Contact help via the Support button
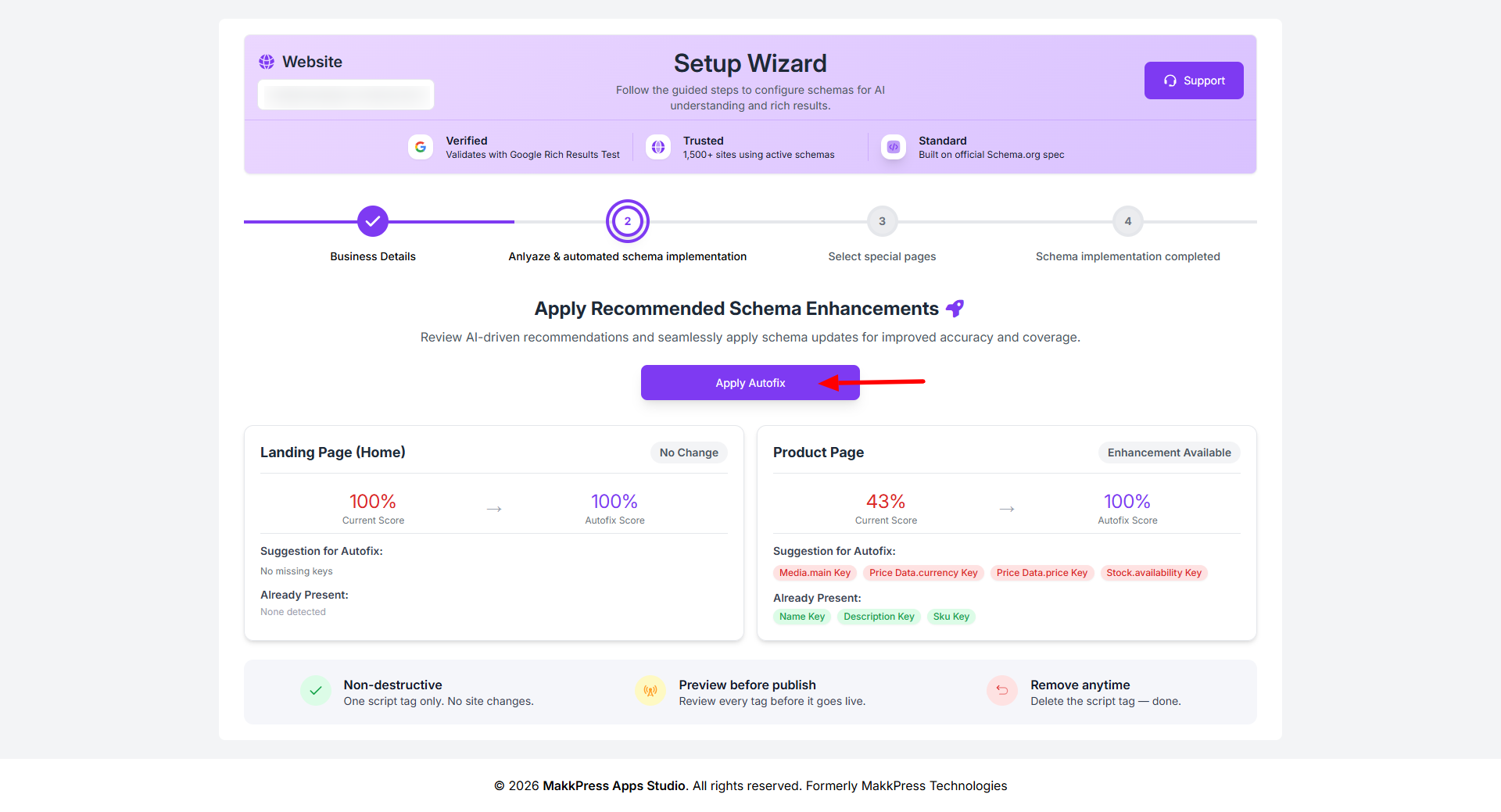Viewport: 1501px width, 812px height. (1194, 80)
